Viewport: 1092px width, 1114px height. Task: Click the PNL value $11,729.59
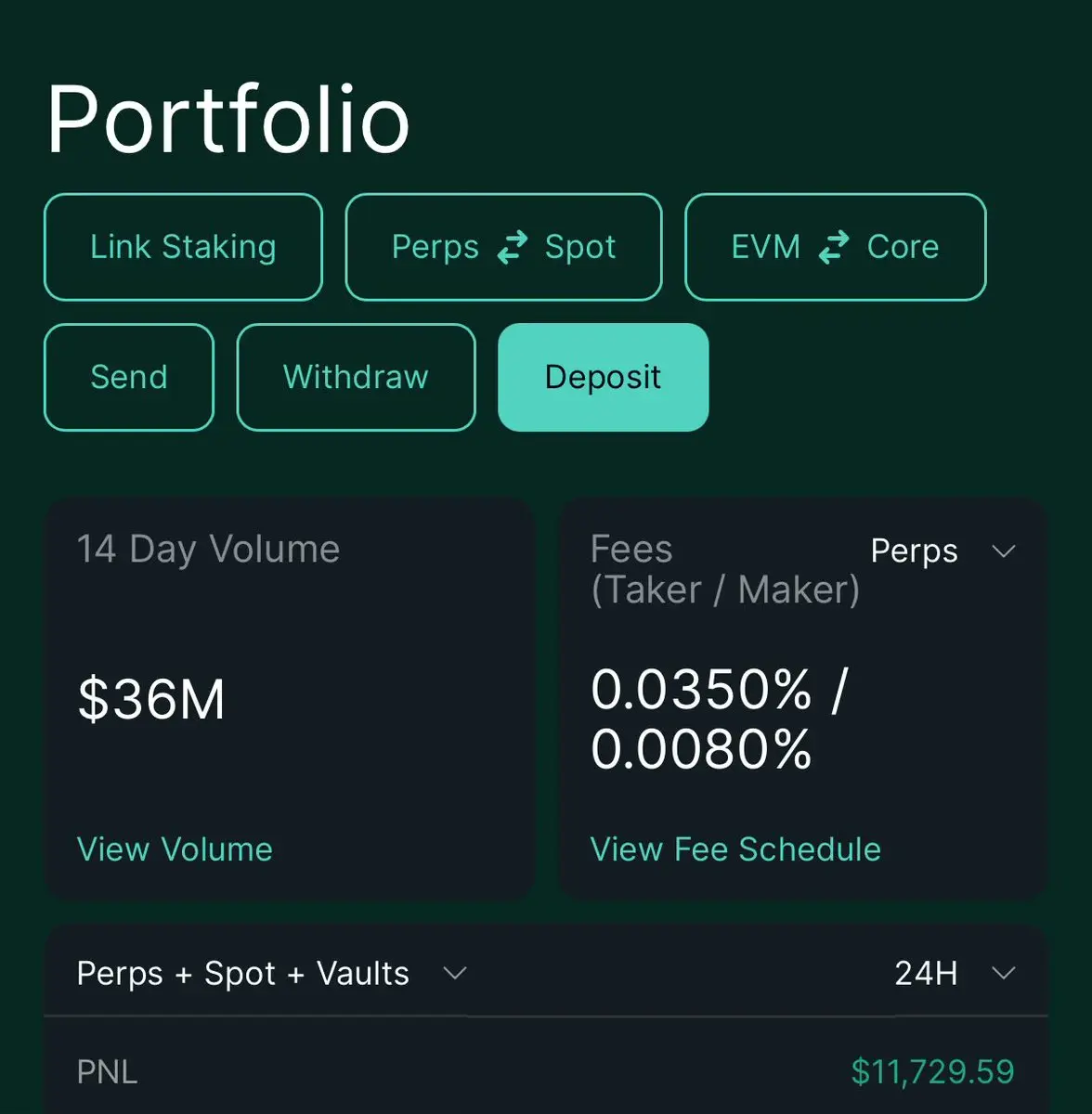[x=932, y=1072]
